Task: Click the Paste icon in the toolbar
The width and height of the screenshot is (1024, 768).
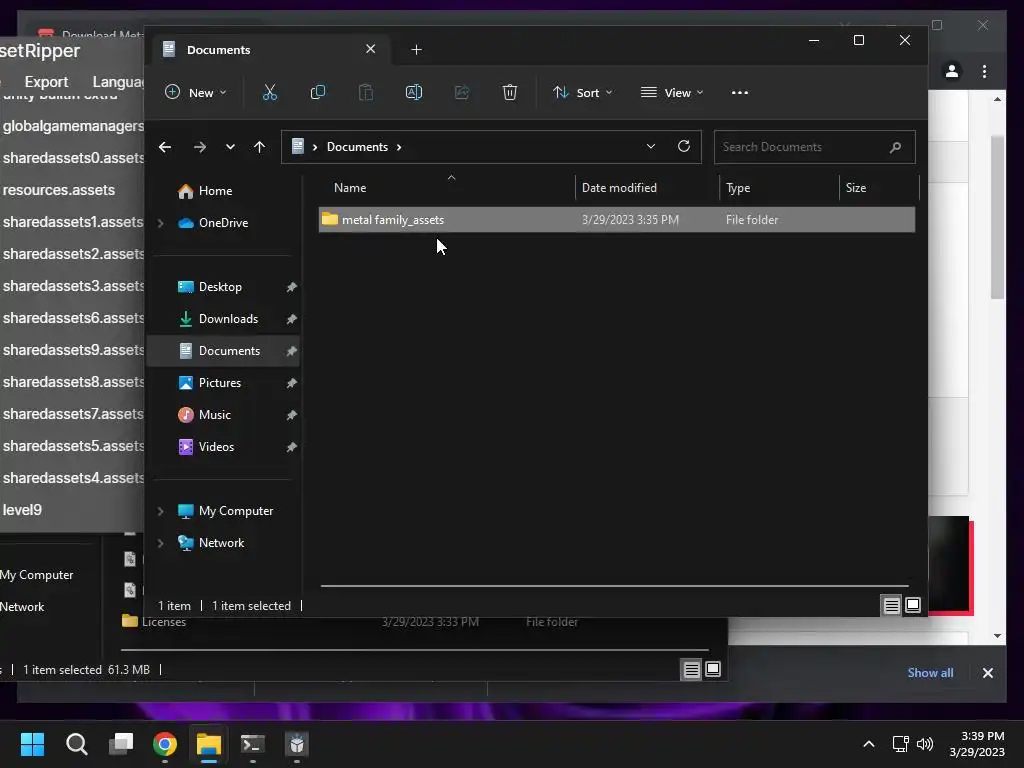Action: pyautogui.click(x=366, y=92)
